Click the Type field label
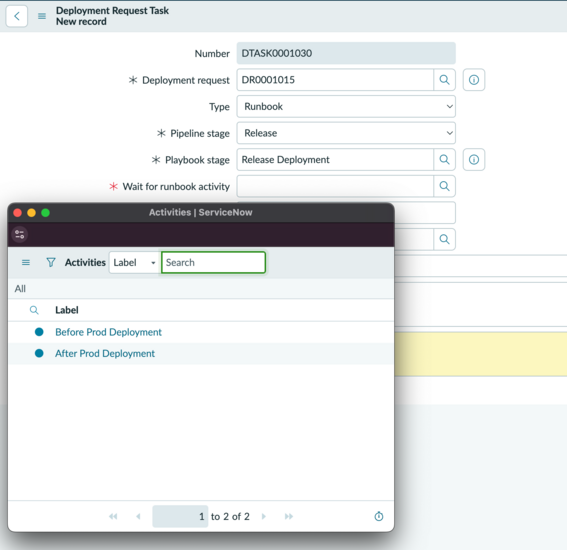 coord(219,107)
